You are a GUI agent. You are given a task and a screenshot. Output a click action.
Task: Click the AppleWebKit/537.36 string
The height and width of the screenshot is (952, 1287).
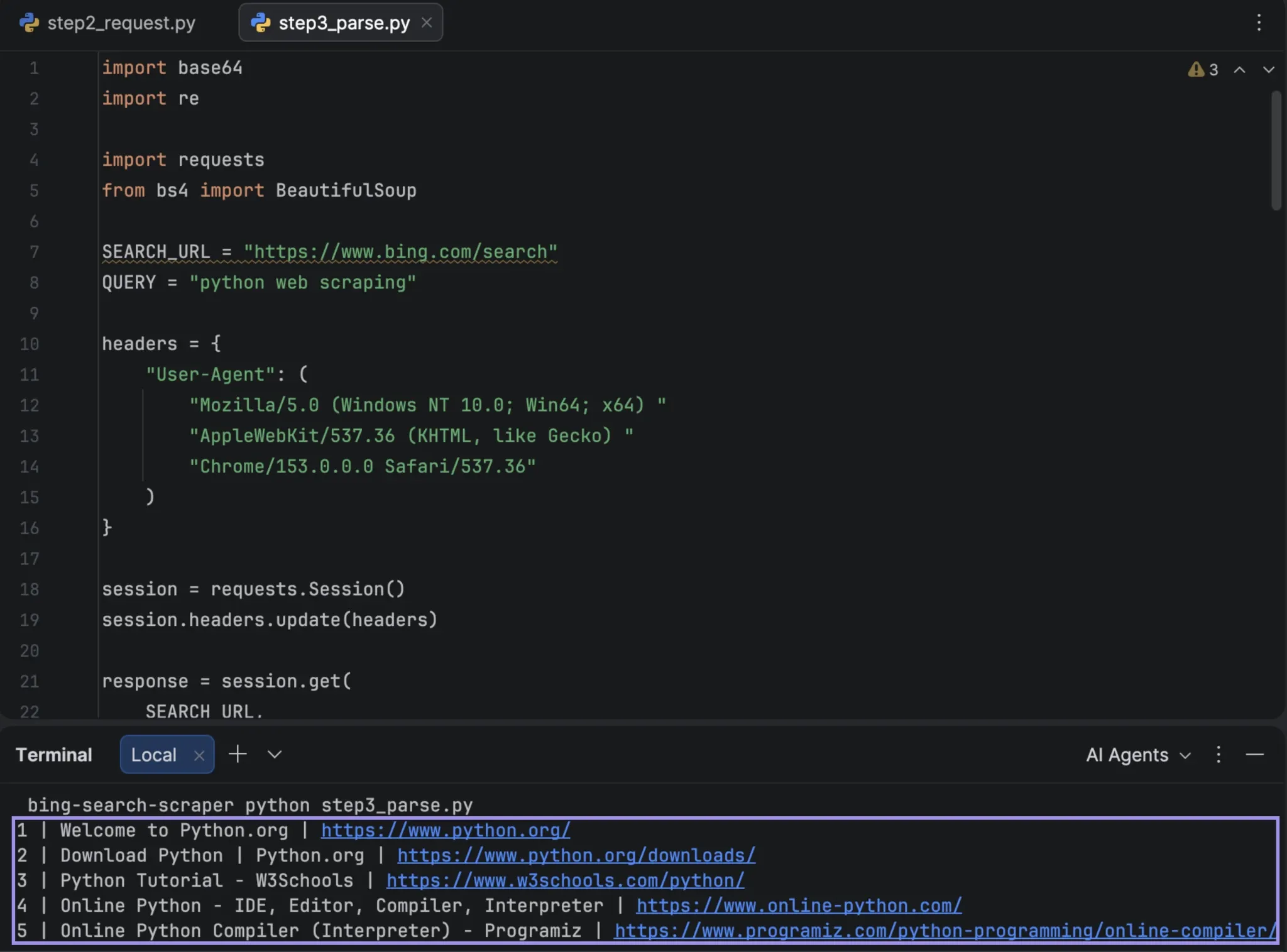[411, 436]
